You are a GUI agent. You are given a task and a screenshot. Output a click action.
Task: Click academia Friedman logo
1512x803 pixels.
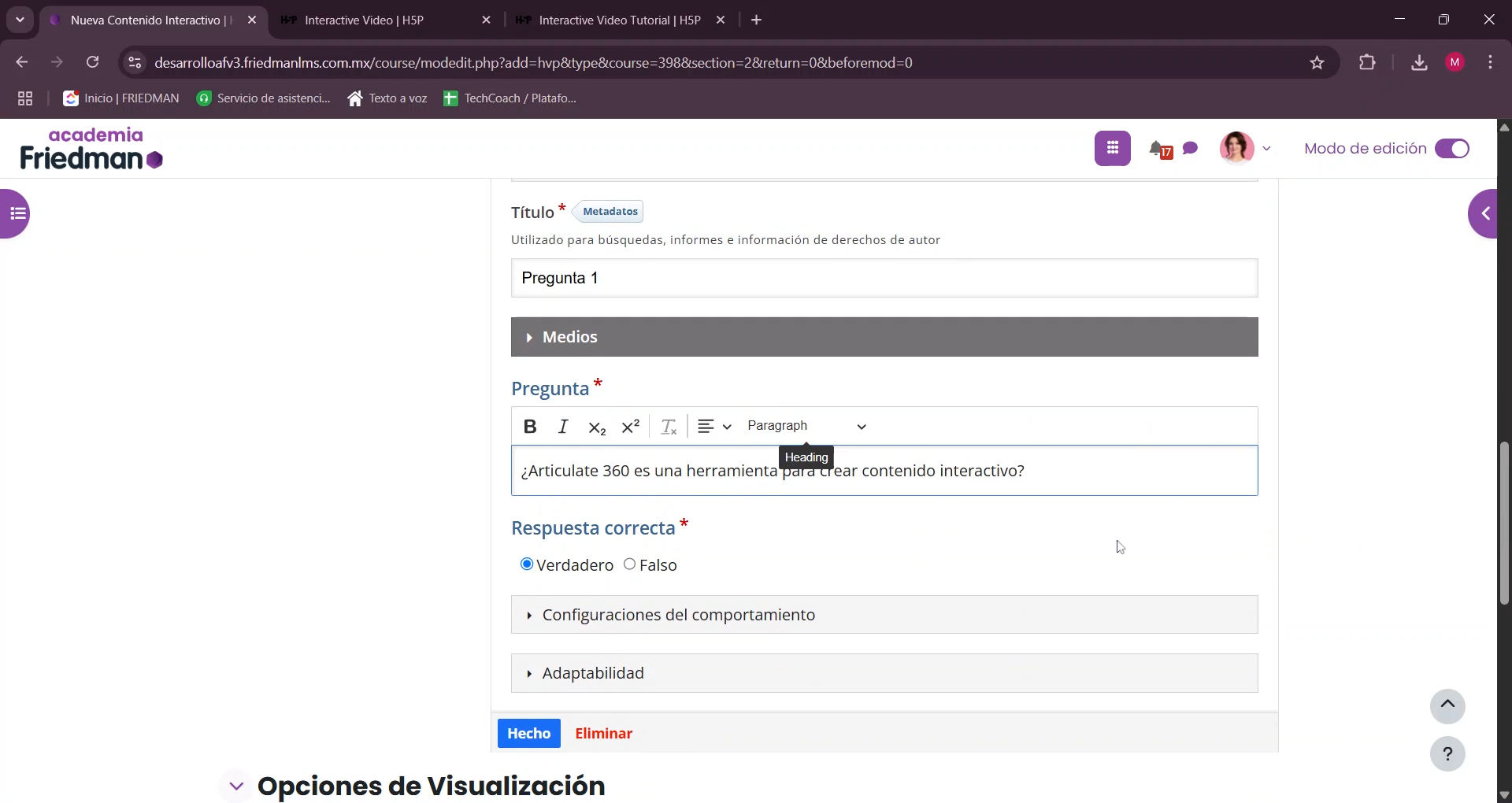click(91, 149)
